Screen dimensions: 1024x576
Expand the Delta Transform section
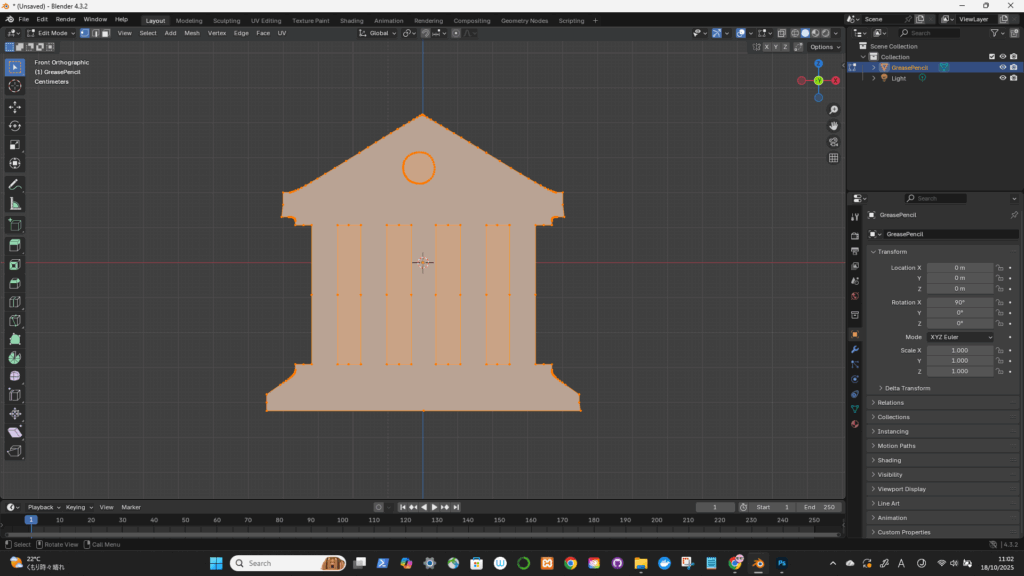907,388
